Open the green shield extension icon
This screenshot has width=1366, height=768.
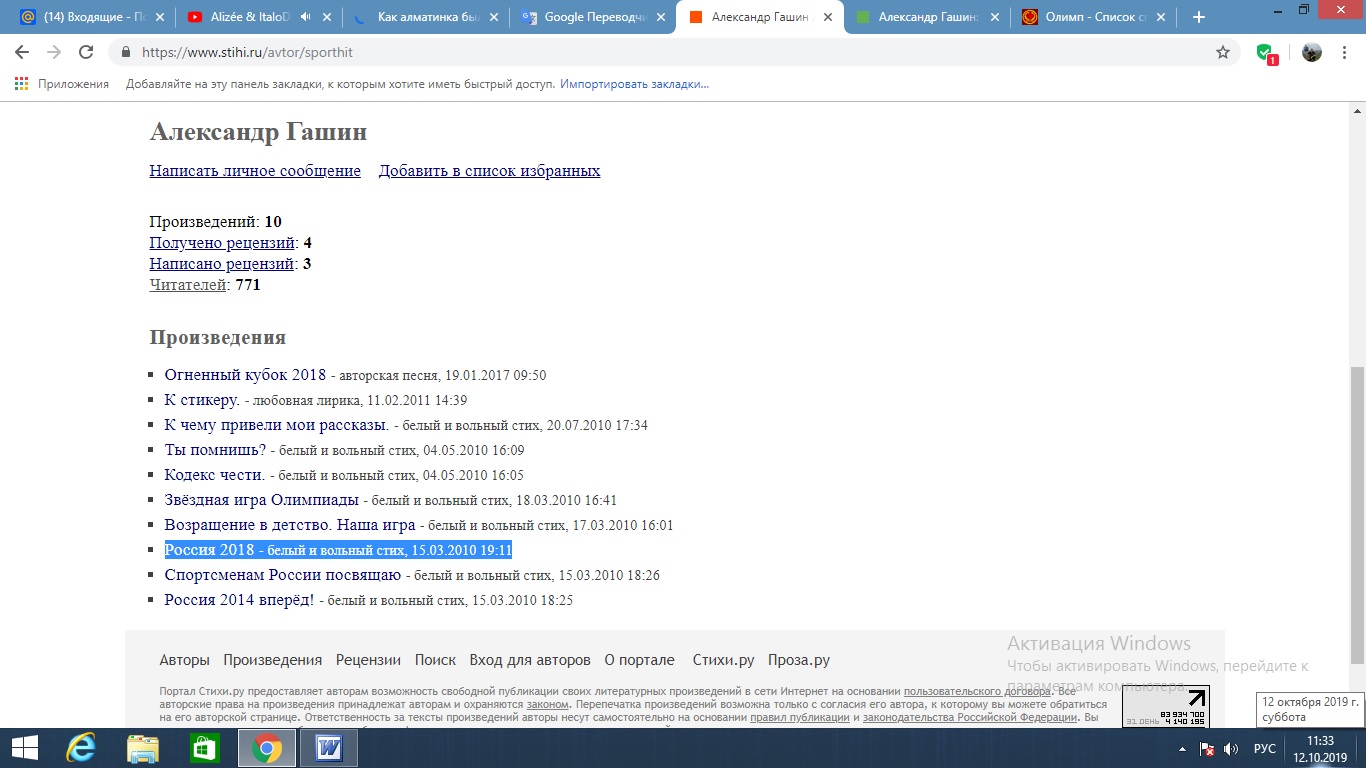1265,53
